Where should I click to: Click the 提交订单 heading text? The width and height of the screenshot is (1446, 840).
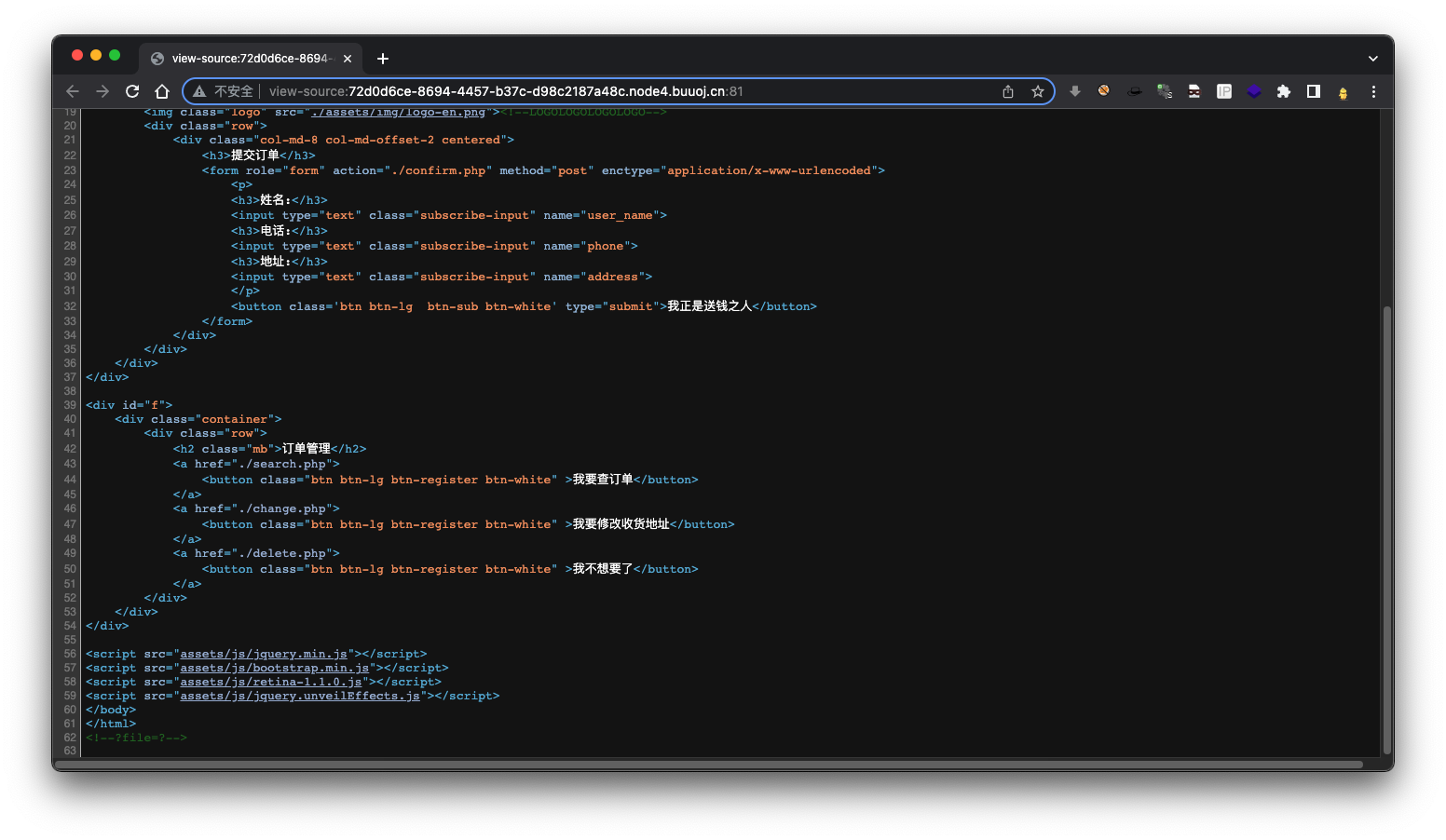click(x=255, y=156)
